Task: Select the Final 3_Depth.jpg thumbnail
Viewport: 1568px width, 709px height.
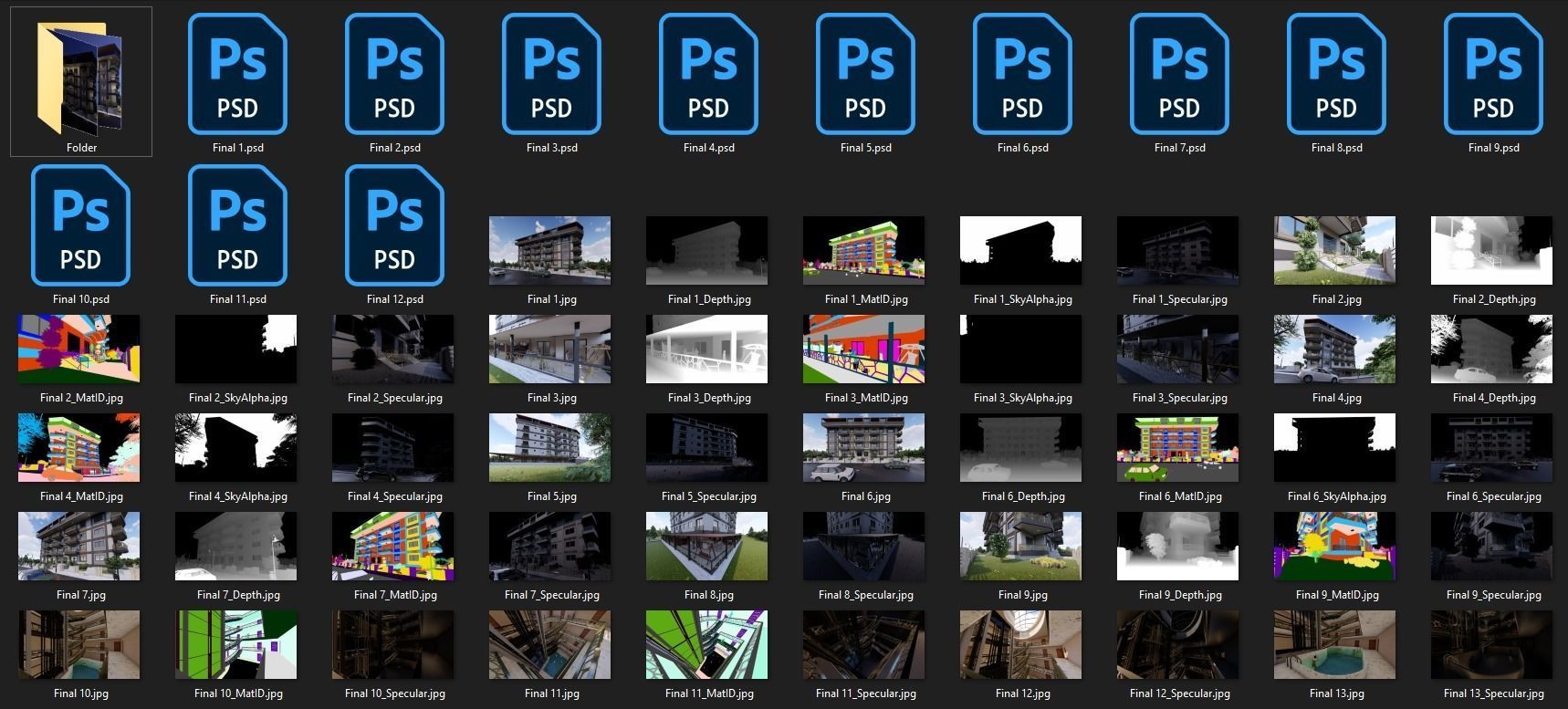Action: [x=707, y=349]
